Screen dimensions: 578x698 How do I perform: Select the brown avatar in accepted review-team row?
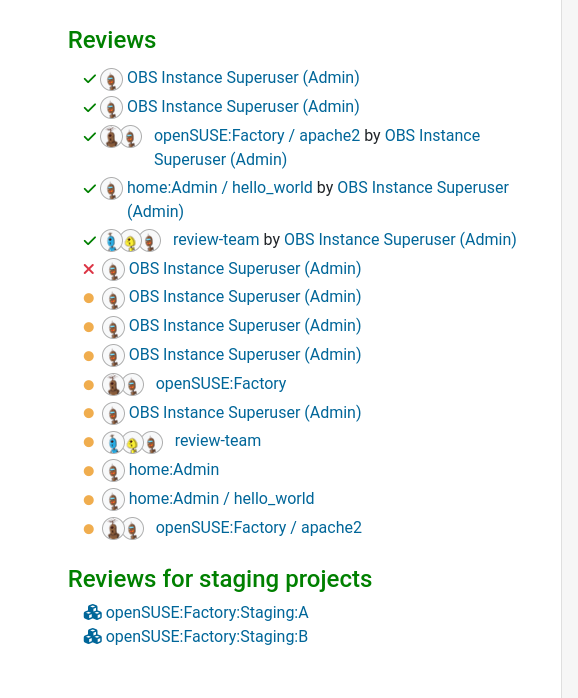[150, 241]
